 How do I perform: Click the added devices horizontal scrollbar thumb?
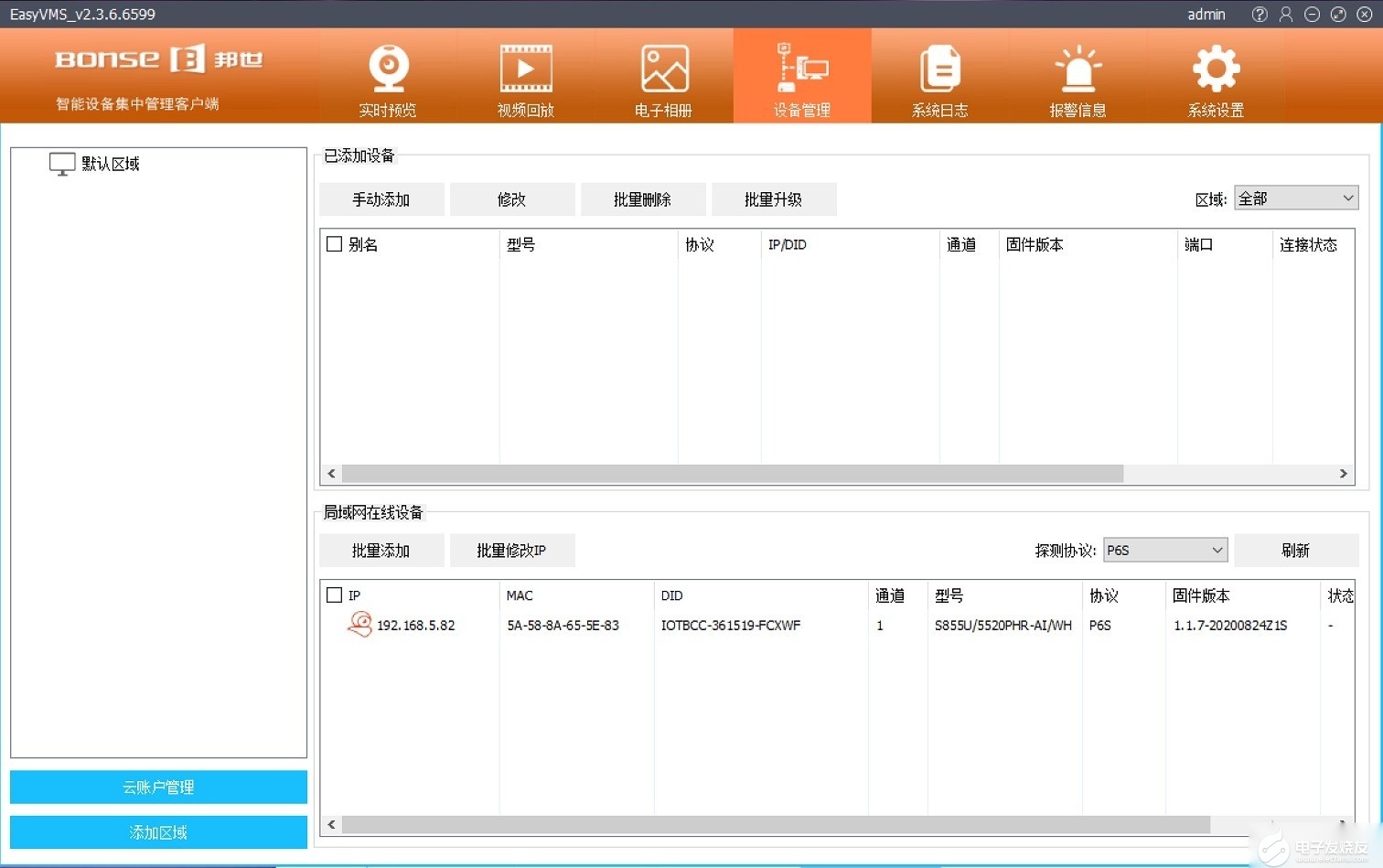pos(733,474)
